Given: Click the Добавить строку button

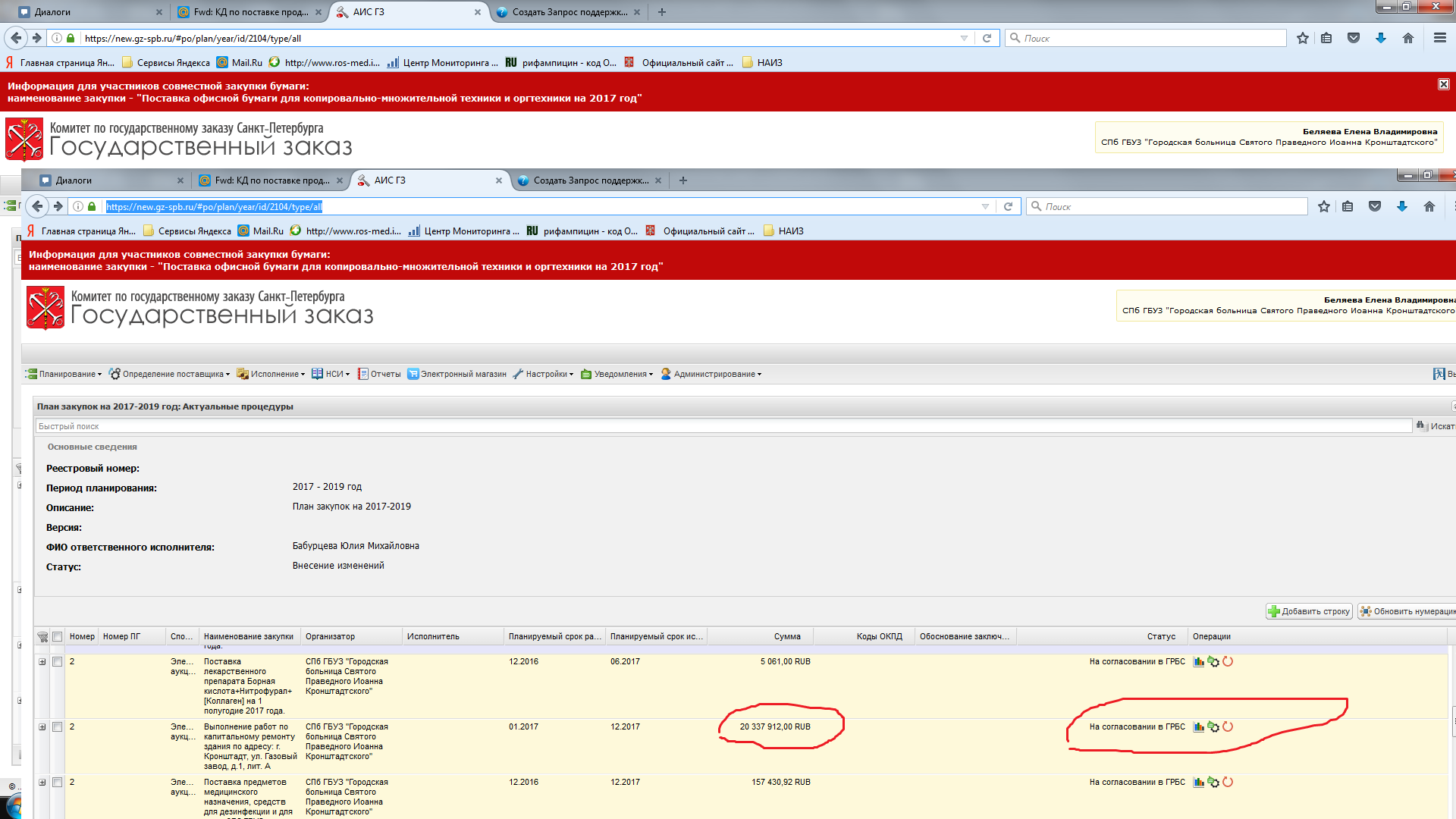Looking at the screenshot, I should (x=1309, y=611).
